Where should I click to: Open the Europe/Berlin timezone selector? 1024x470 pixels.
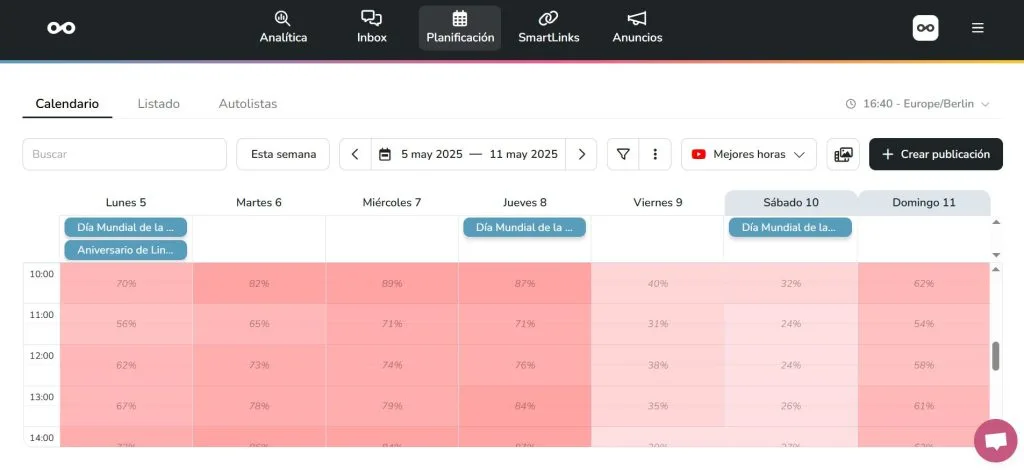point(917,104)
